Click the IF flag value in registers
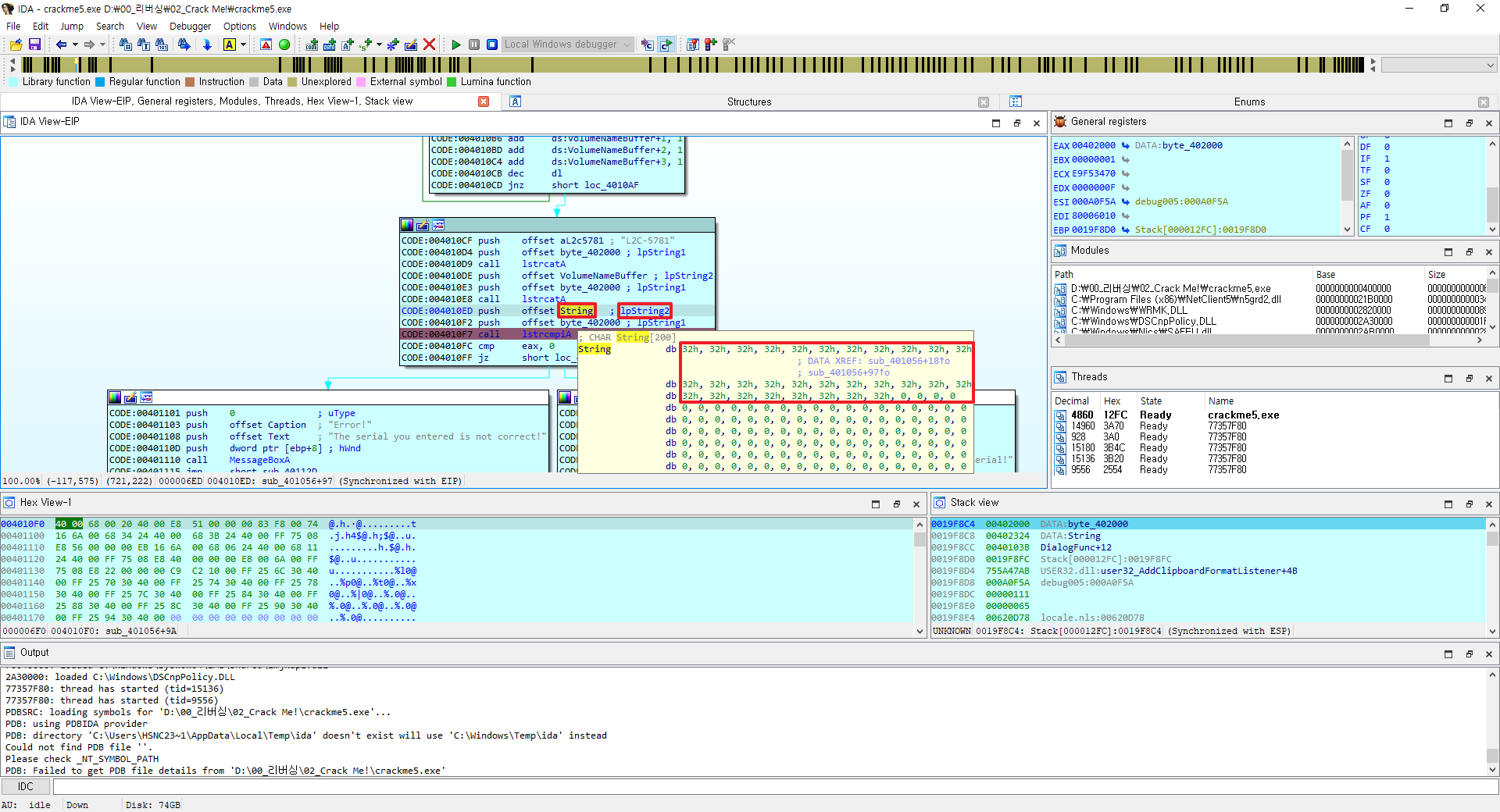This screenshot has width=1500, height=812. click(x=1387, y=158)
